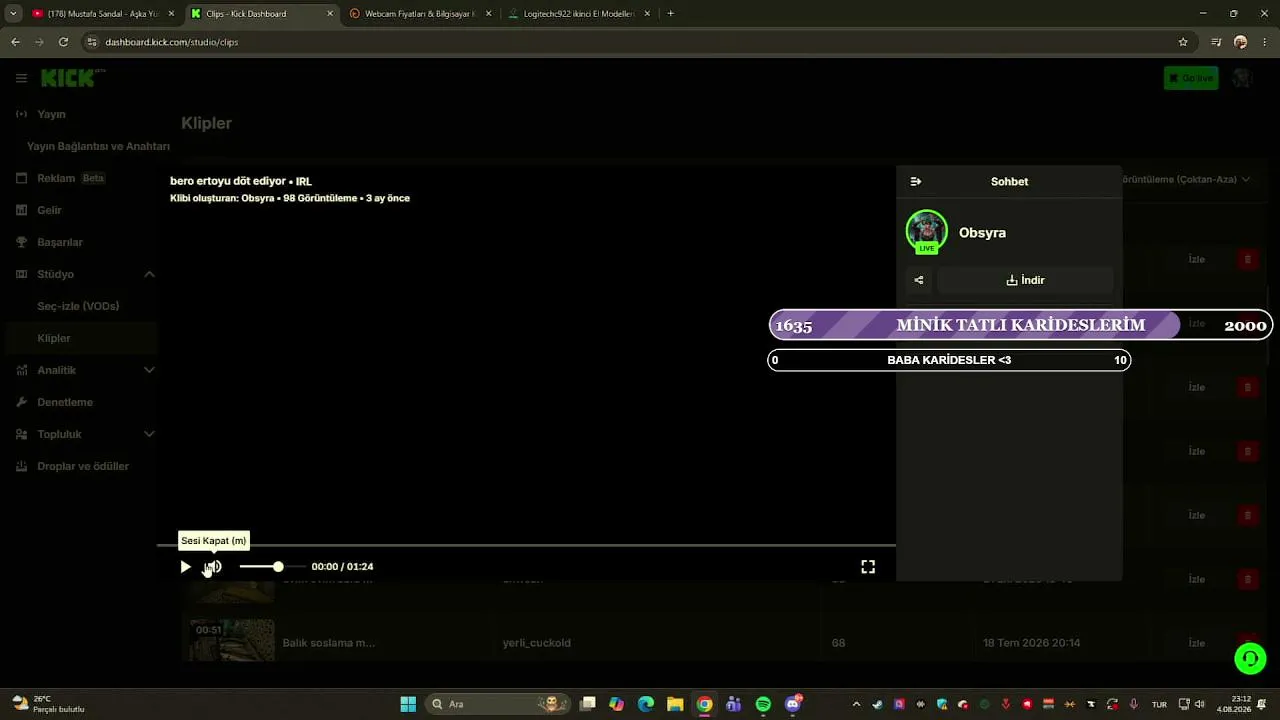Open the tab search dropdown arrow

(13, 14)
